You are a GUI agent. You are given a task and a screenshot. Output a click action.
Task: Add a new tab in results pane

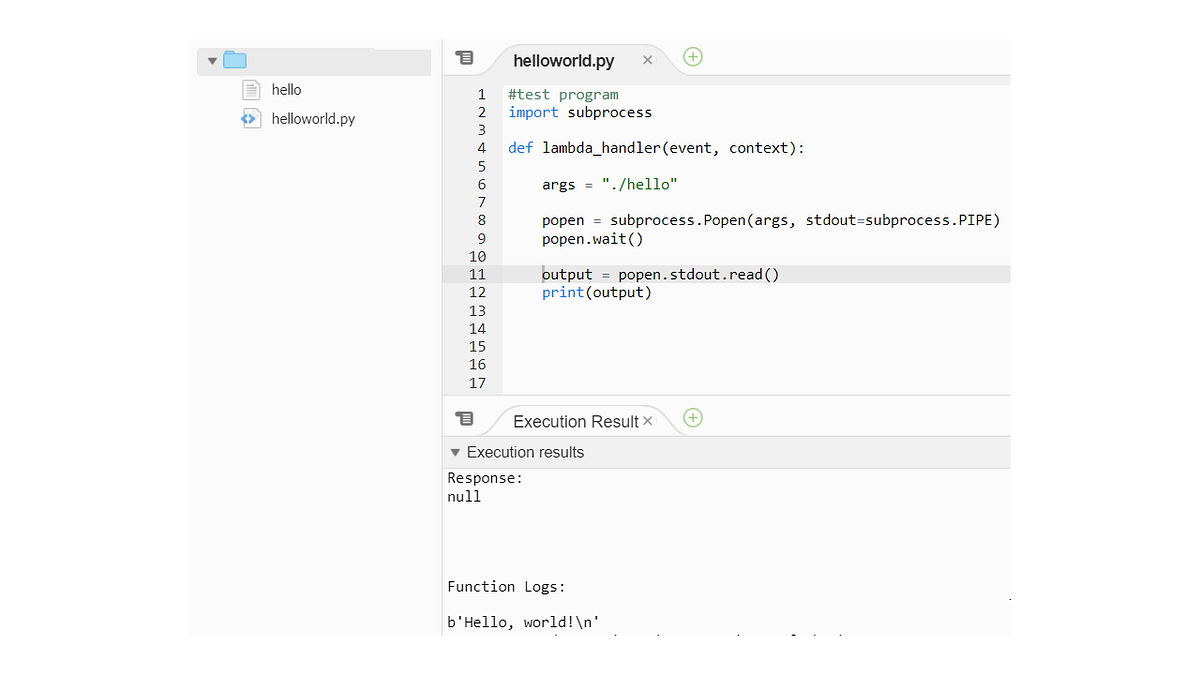693,418
